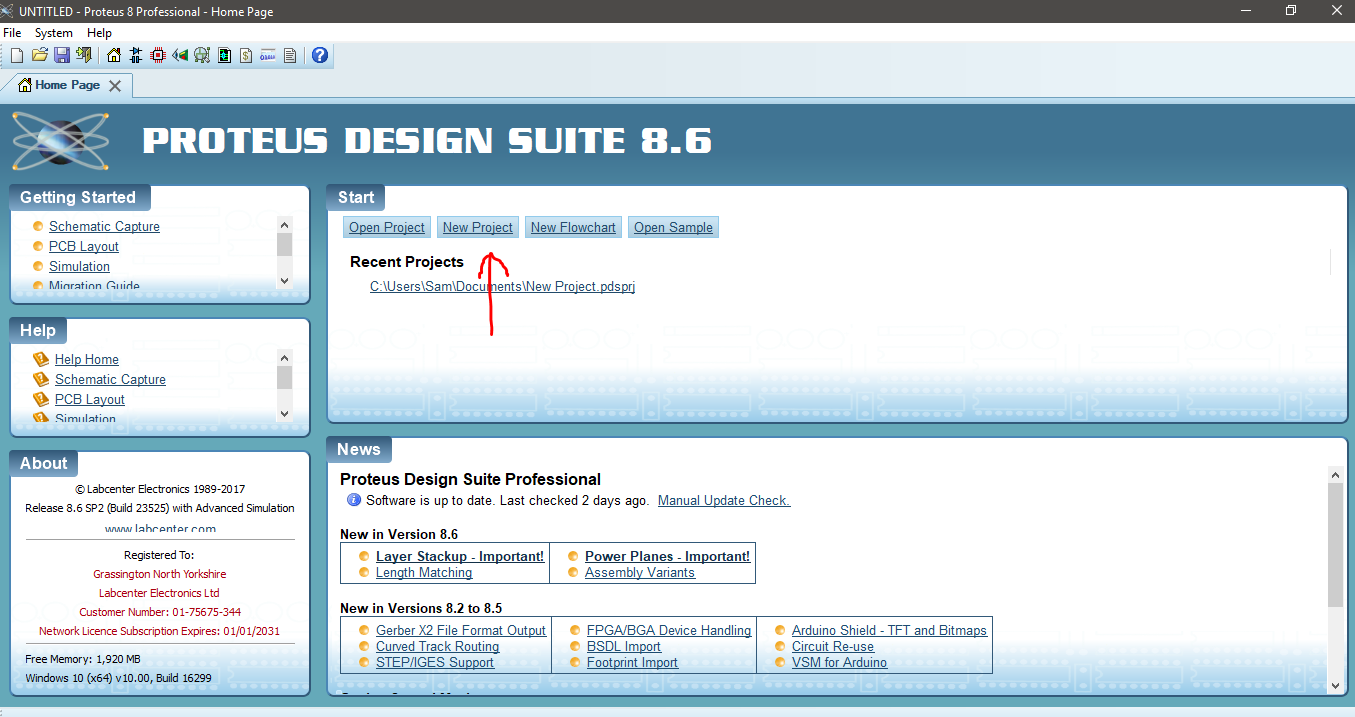
Task: Open the Length Matching news link
Action: (x=424, y=572)
